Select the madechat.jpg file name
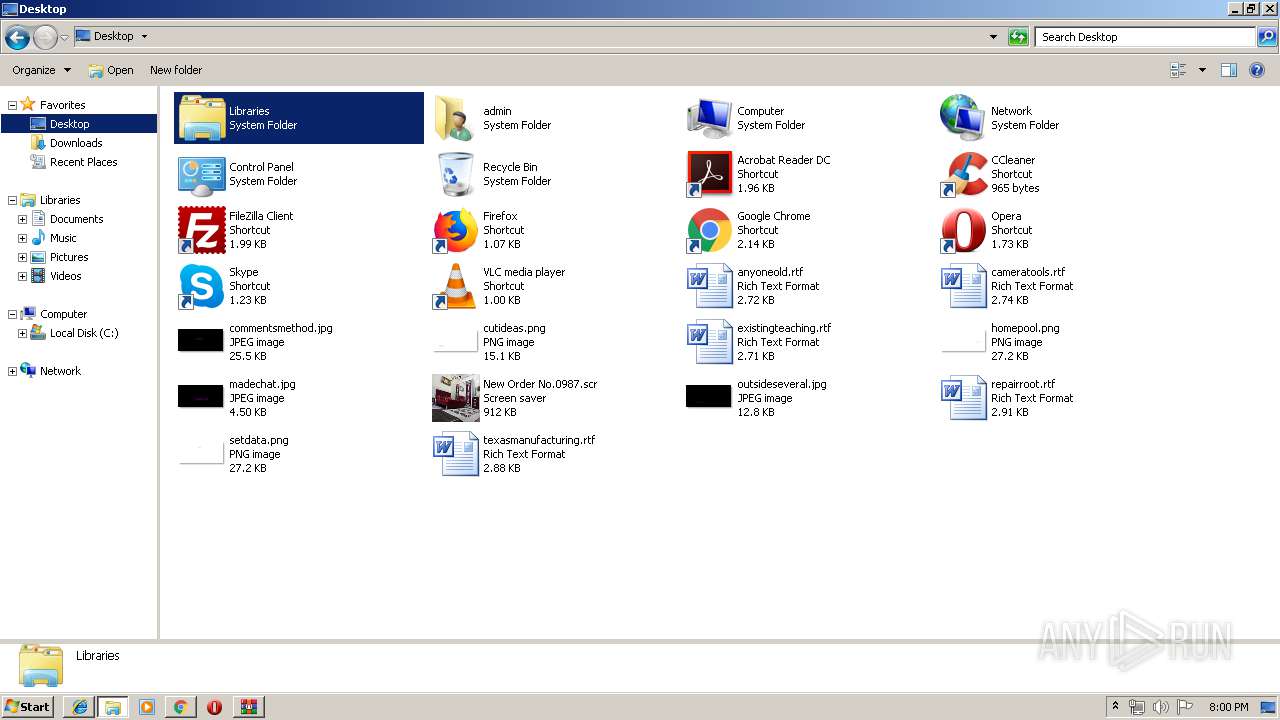 pyautogui.click(x=262, y=384)
